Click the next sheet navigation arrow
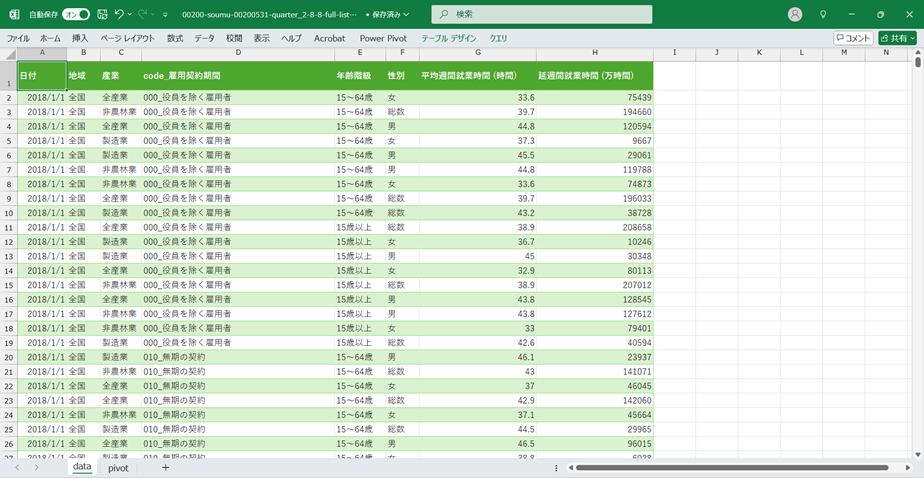 coord(36,468)
